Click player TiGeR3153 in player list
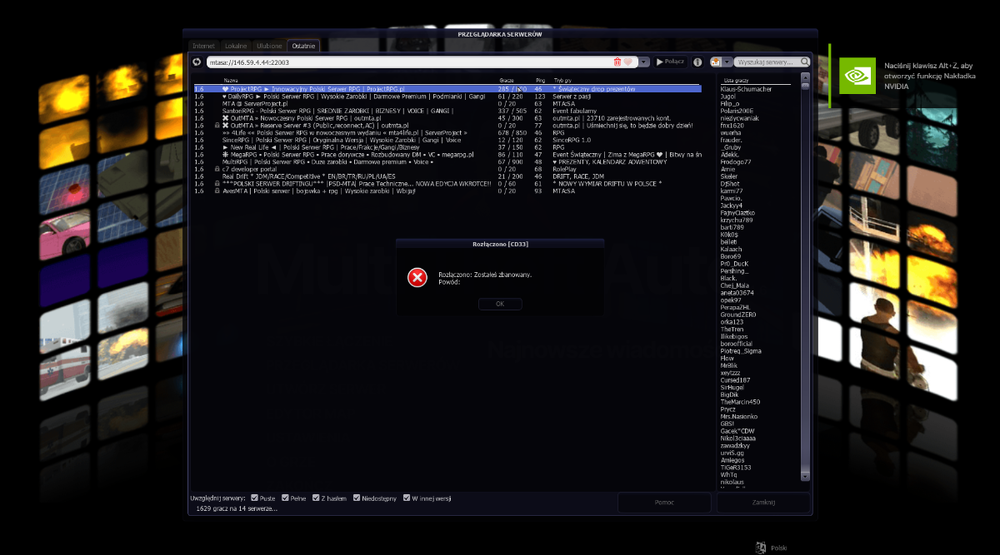The height and width of the screenshot is (555, 1000). click(x=735, y=468)
